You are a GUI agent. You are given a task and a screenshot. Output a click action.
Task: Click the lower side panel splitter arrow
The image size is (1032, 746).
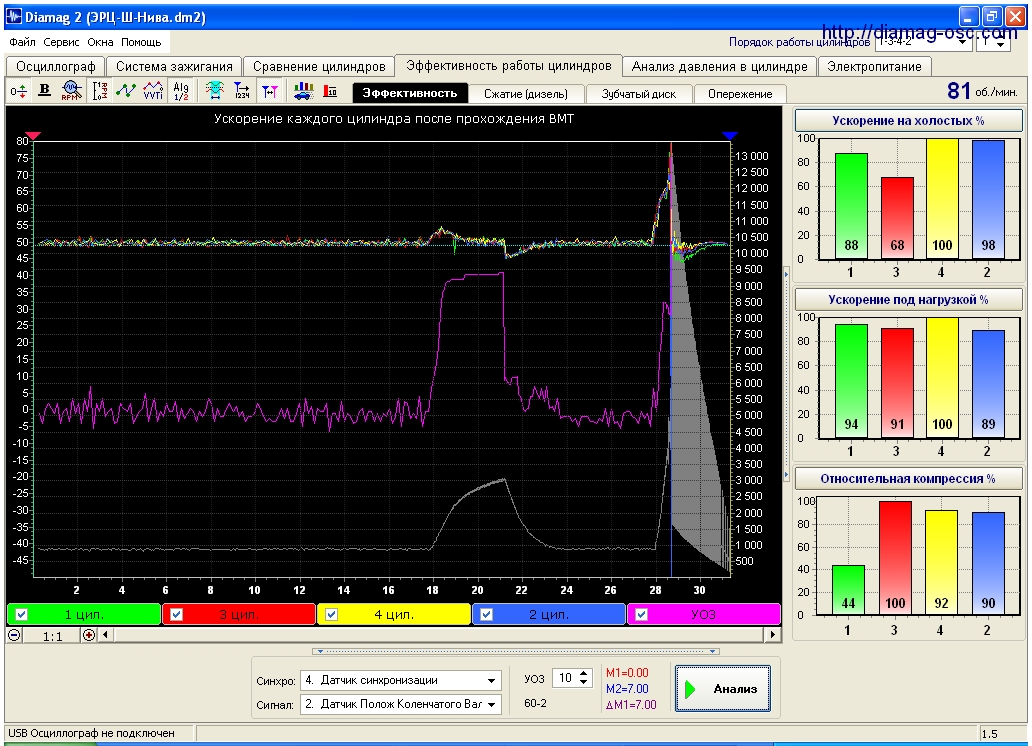787,474
